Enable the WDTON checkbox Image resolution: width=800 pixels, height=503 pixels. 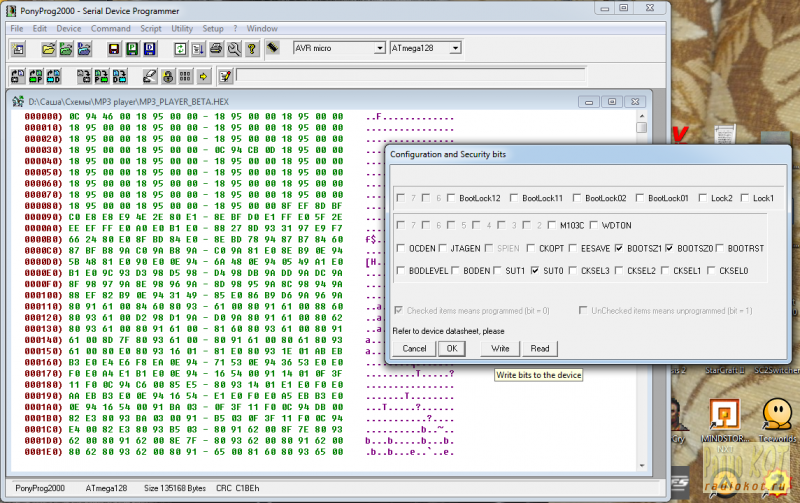click(x=593, y=225)
